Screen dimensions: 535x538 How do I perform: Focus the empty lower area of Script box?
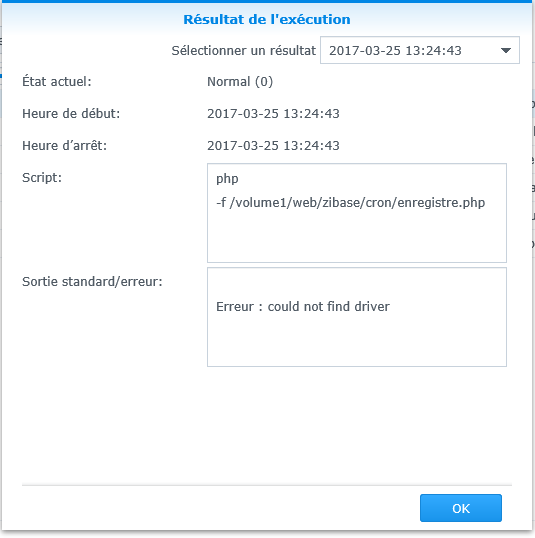click(x=357, y=237)
